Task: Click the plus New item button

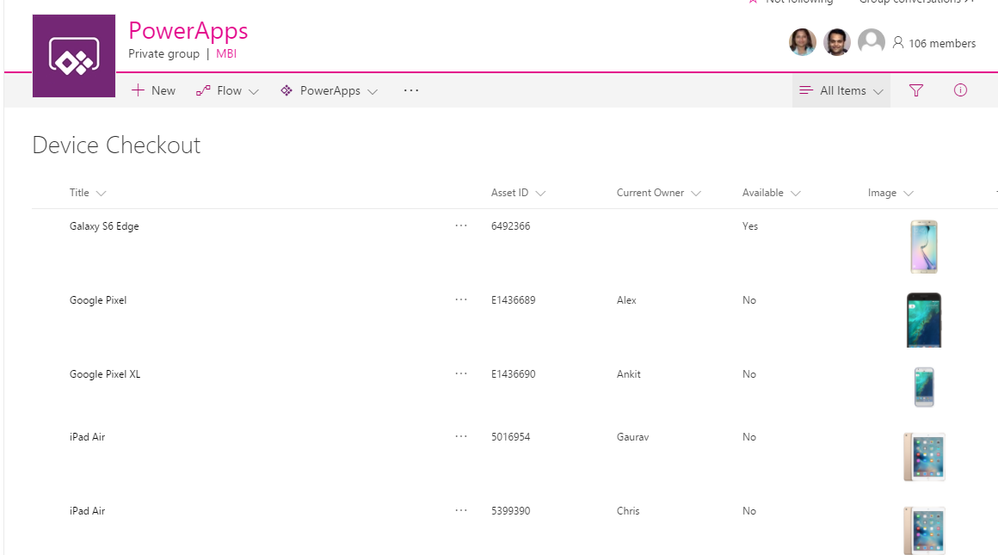Action: (x=153, y=90)
